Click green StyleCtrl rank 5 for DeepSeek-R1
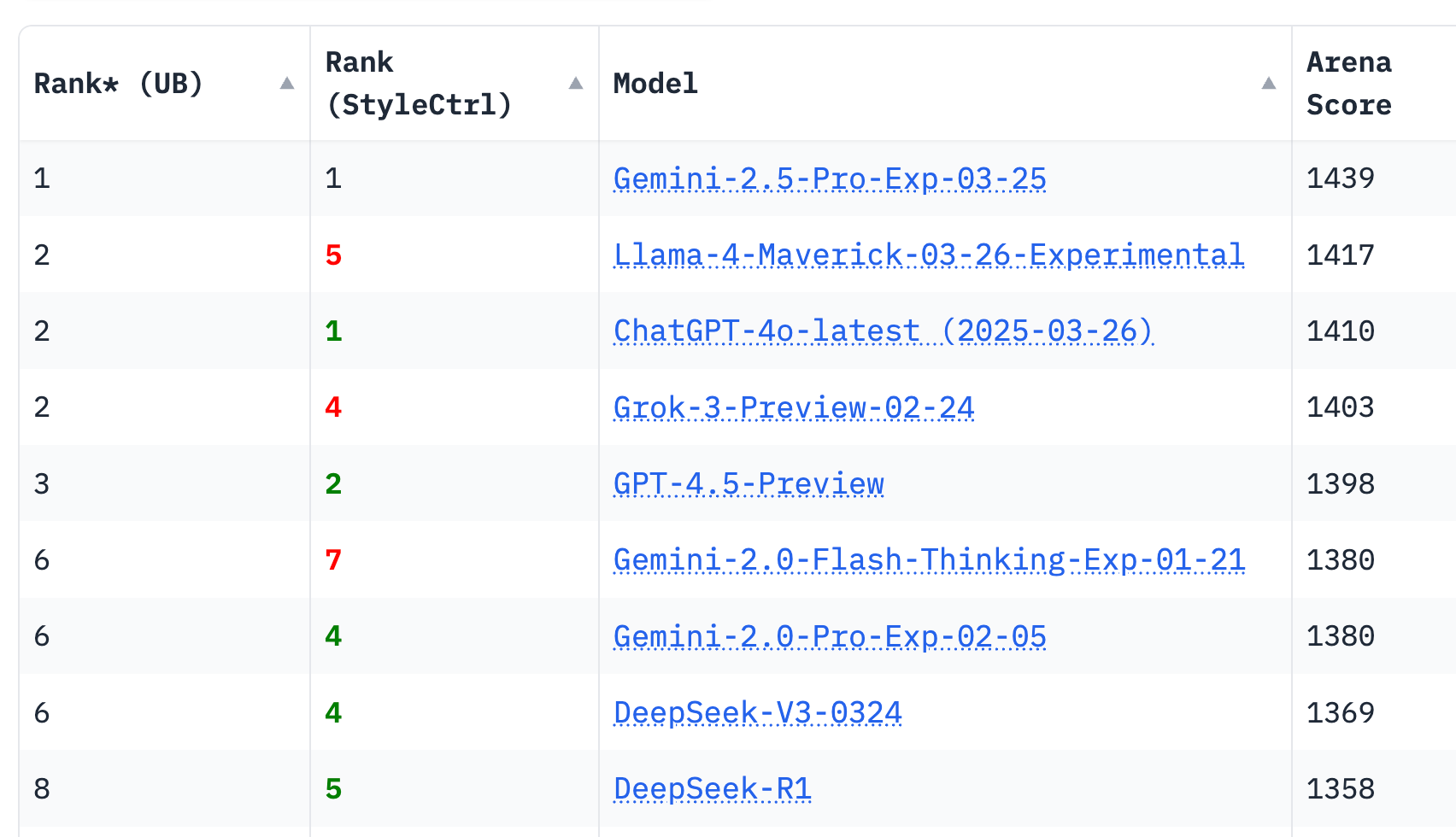The image size is (1456, 837). [333, 788]
